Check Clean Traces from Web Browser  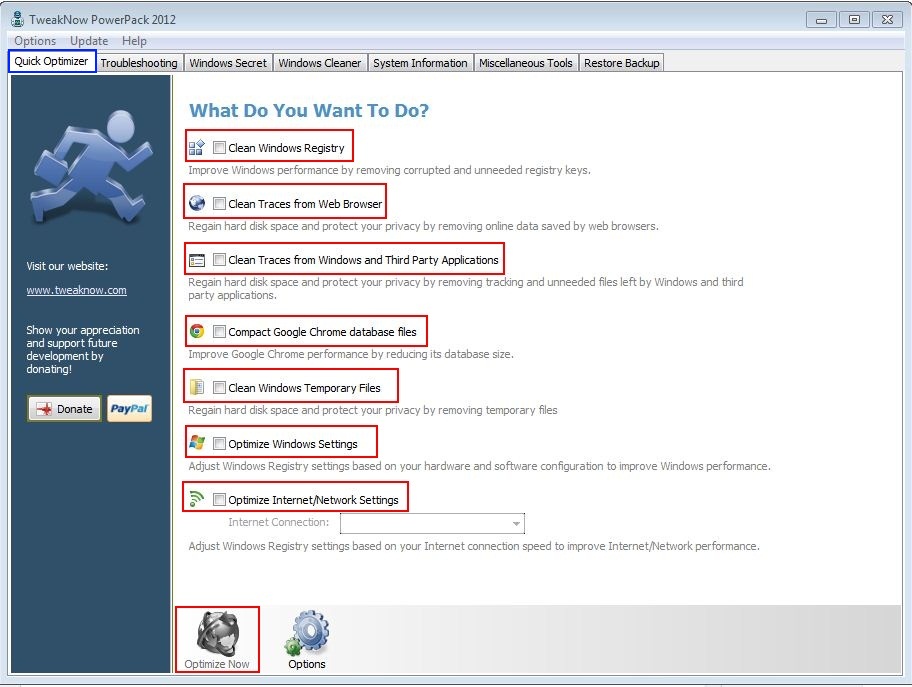tap(219, 204)
